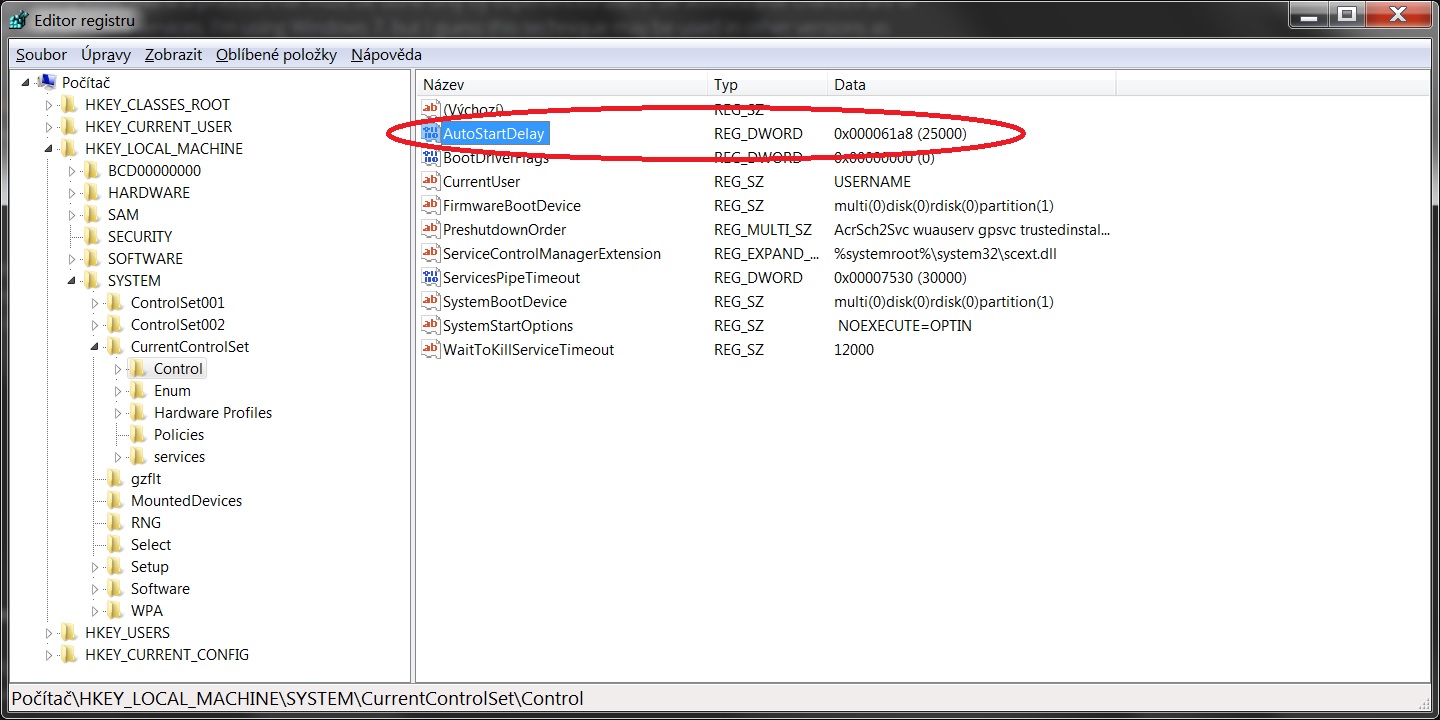Click the WaitToKillServiceTimeout value name
The image size is (1440, 720).
click(x=529, y=349)
